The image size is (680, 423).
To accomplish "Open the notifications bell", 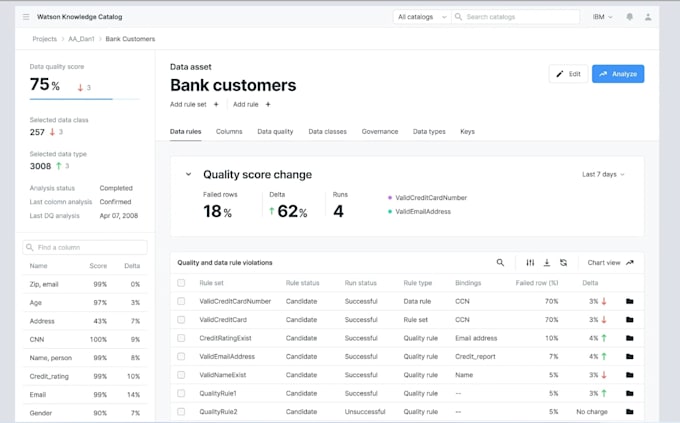I will click(629, 17).
